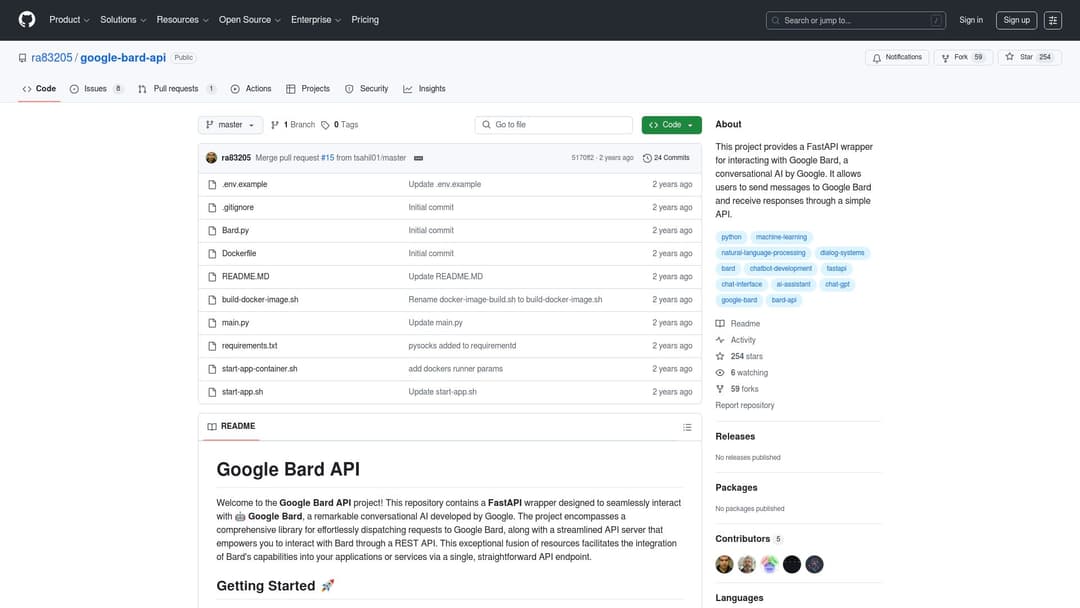The width and height of the screenshot is (1080, 608).
Task: Open the tag icon next to 0 Tags
Action: point(325,125)
